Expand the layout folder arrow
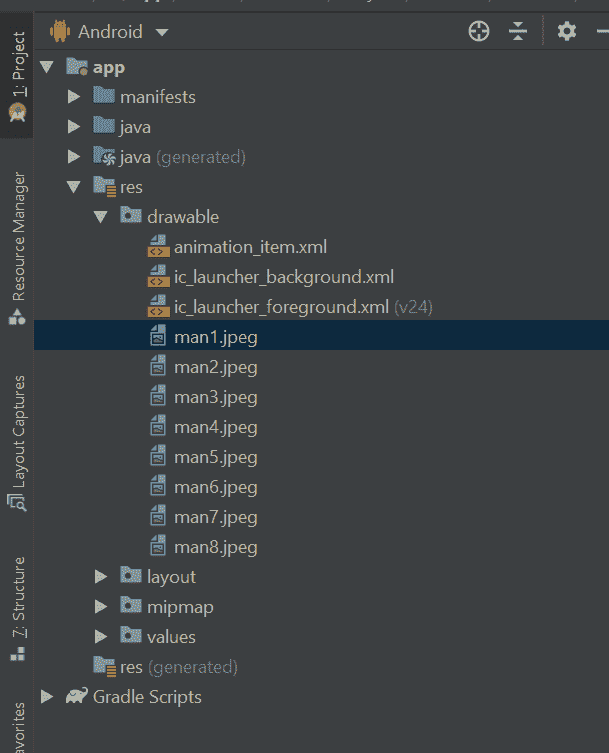609x753 pixels. pyautogui.click(x=101, y=577)
